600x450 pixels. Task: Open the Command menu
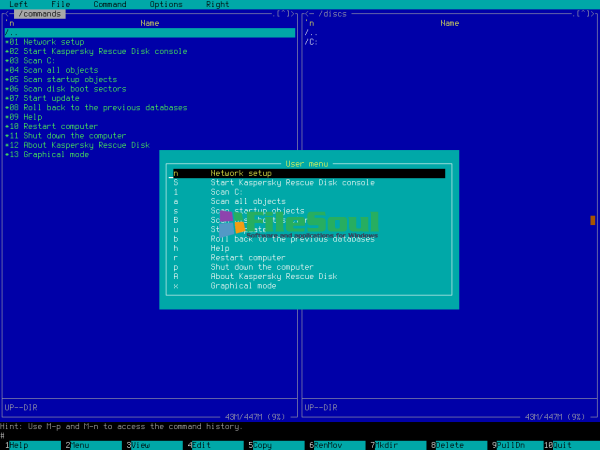coord(109,5)
